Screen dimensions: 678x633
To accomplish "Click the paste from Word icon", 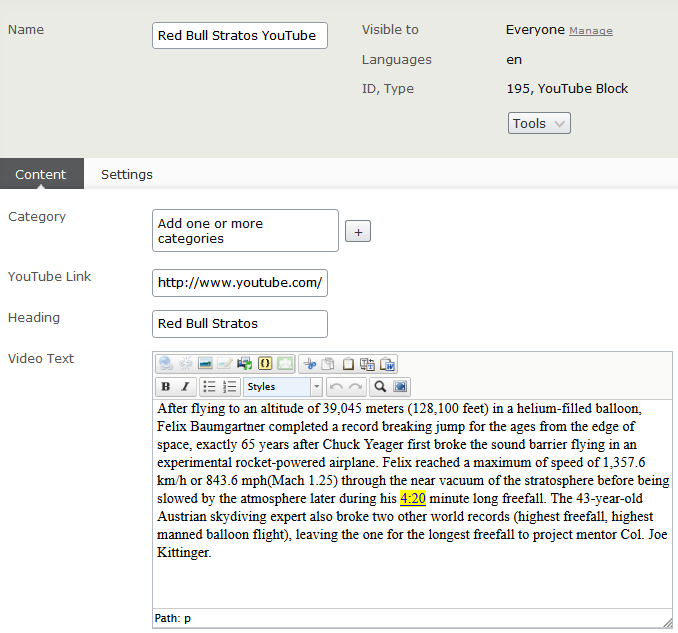I will click(387, 364).
